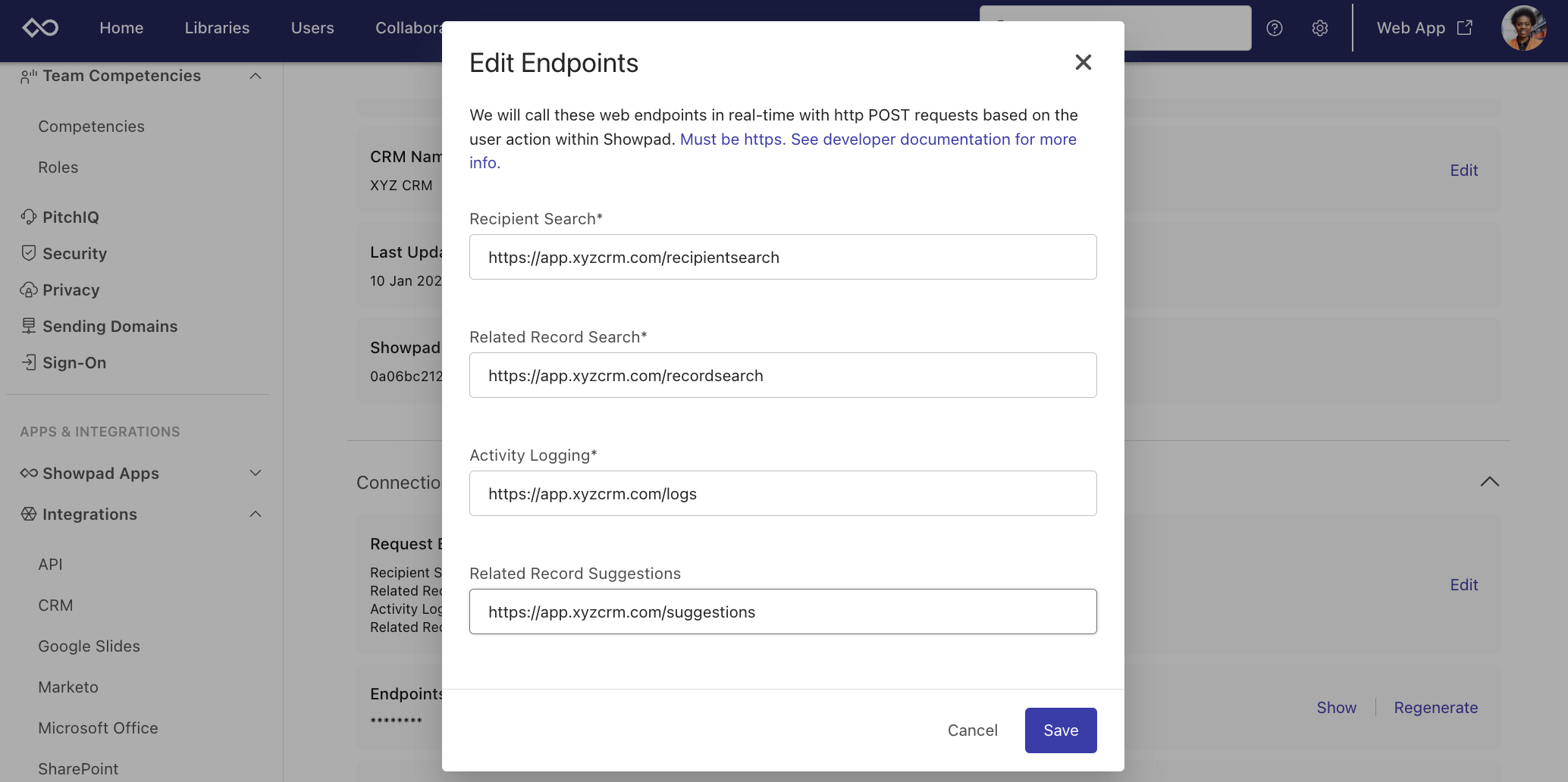Click the Showpad logo icon

(x=40, y=28)
